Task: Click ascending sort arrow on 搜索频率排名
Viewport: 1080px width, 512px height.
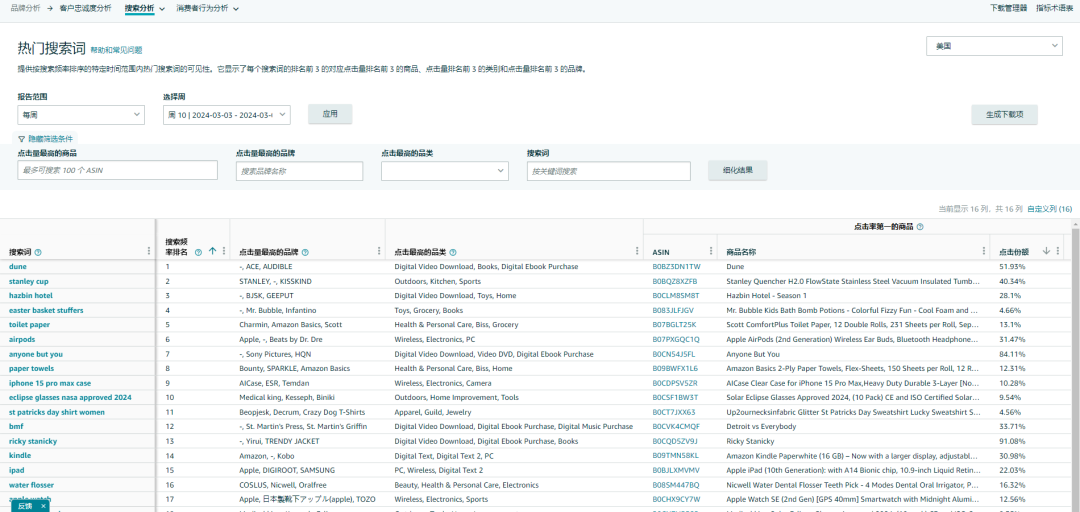Action: 212,252
